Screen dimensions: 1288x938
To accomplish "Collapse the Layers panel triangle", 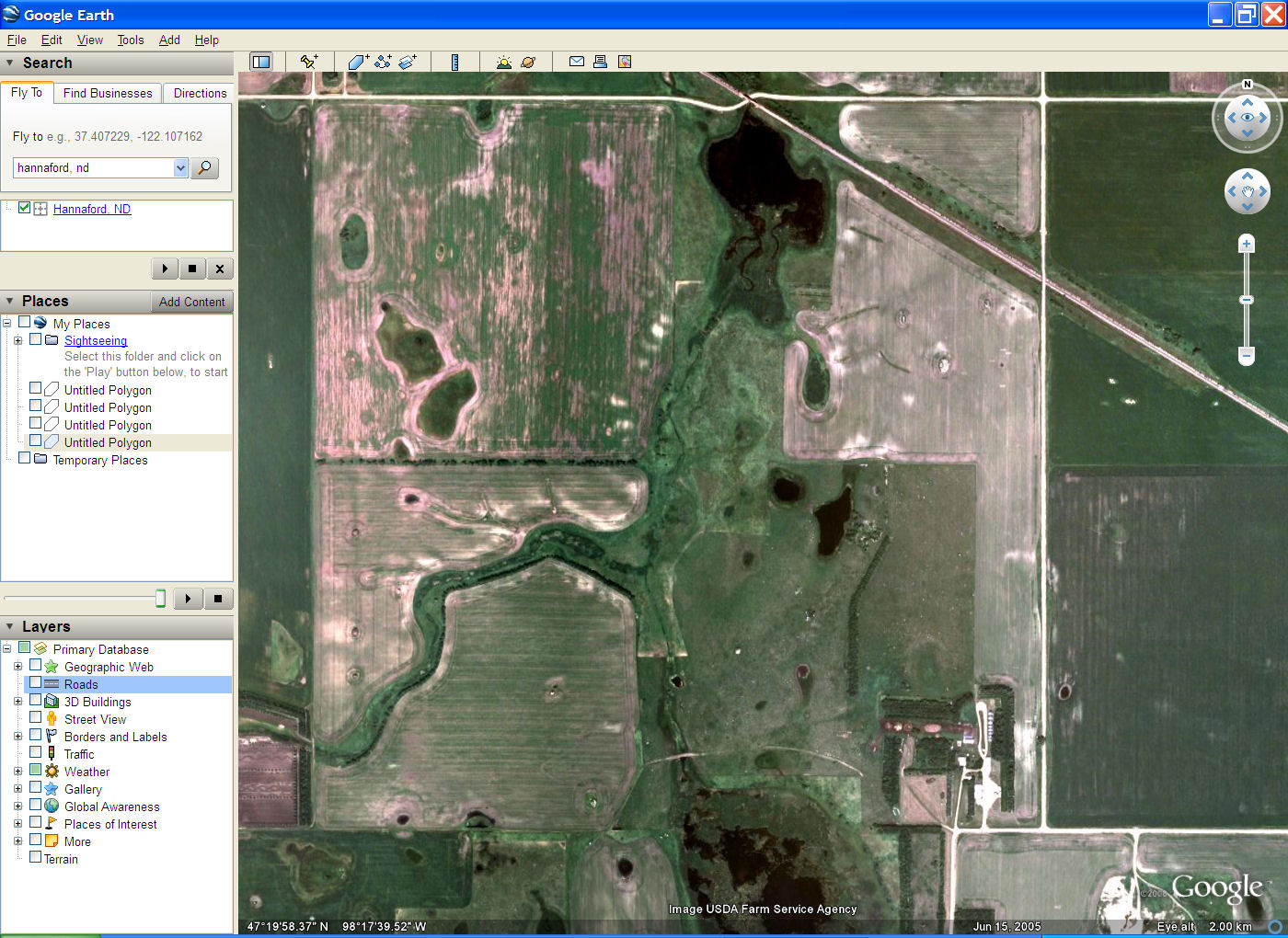I will [x=10, y=626].
